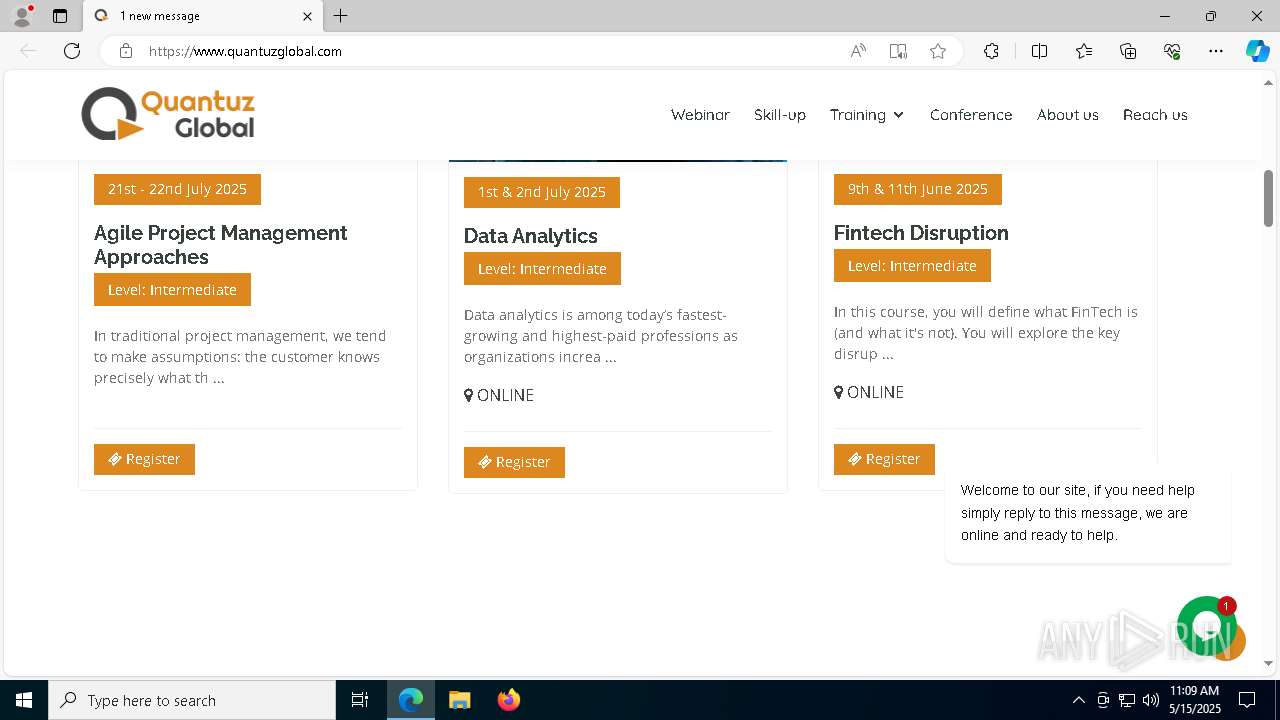This screenshot has width=1280, height=720.
Task: Add this page to favorites
Action: pyautogui.click(x=938, y=51)
